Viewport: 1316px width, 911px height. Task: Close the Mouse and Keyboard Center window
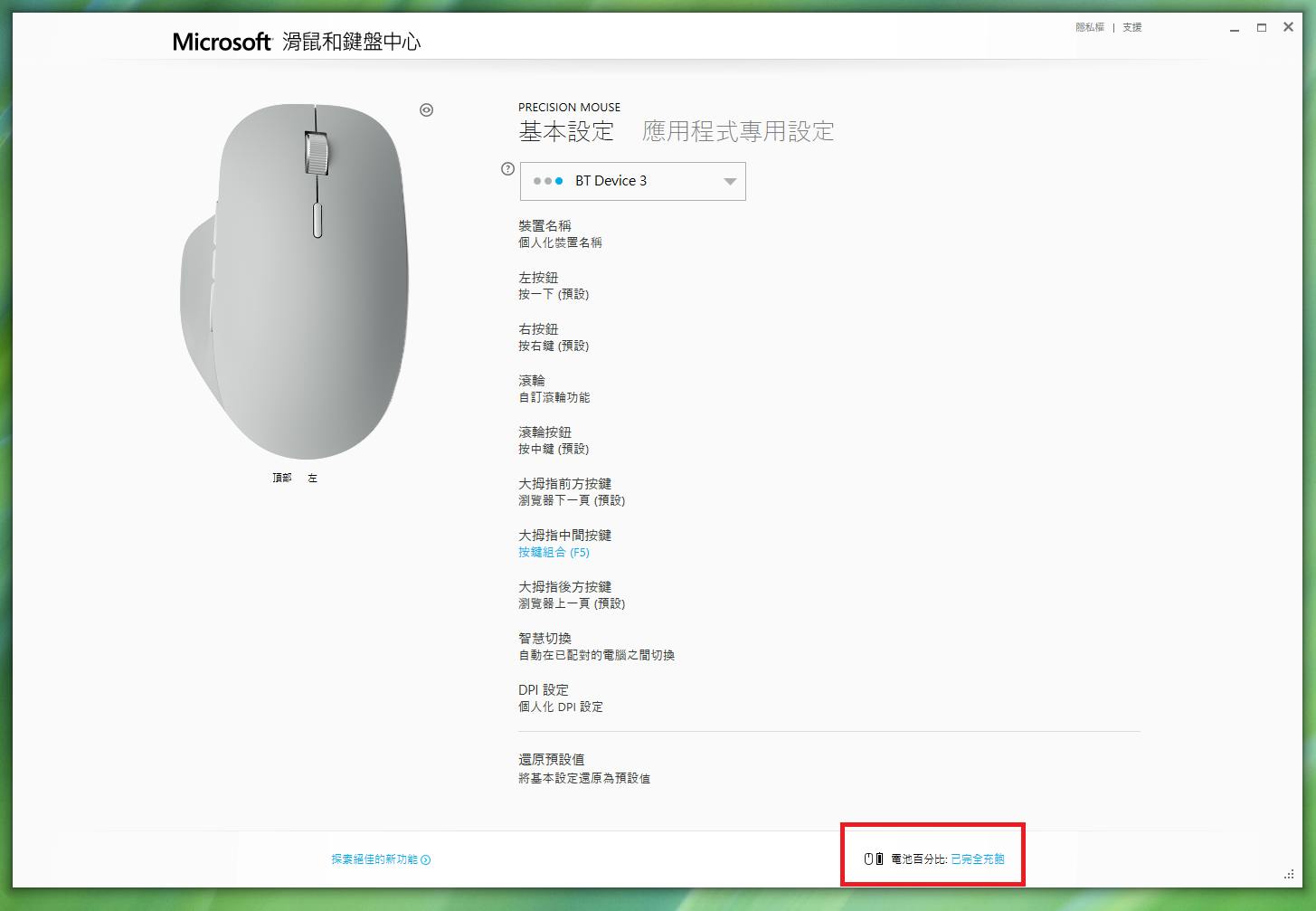point(1288,28)
